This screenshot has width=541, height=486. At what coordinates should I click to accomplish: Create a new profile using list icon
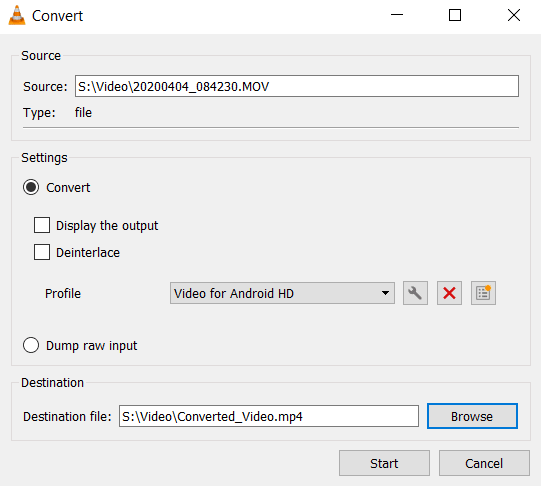pyautogui.click(x=483, y=293)
